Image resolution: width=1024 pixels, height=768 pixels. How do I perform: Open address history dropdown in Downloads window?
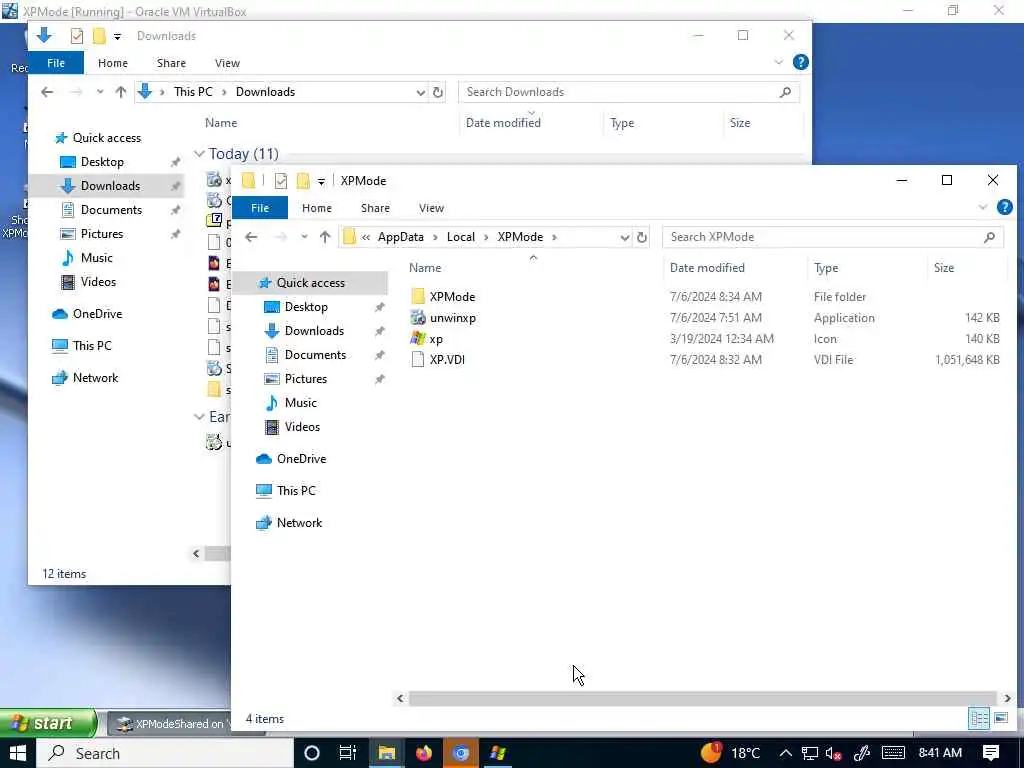[x=421, y=92]
